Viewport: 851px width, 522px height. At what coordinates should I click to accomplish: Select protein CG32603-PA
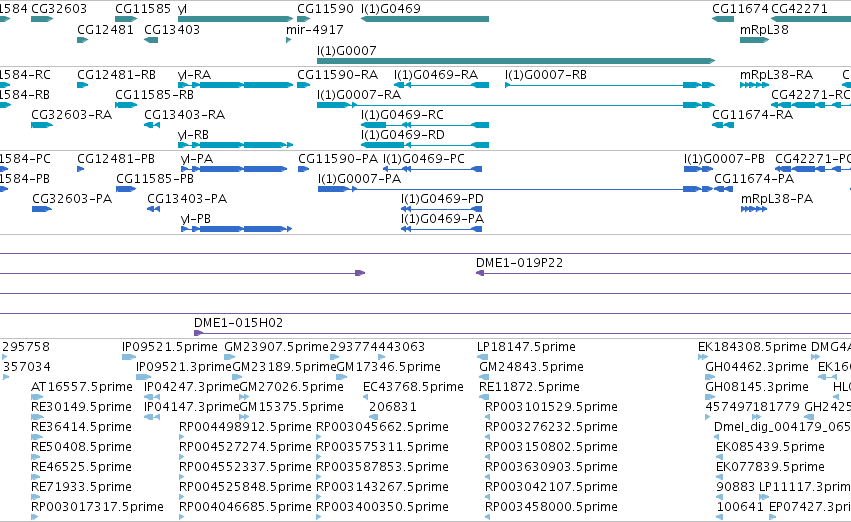[72, 199]
